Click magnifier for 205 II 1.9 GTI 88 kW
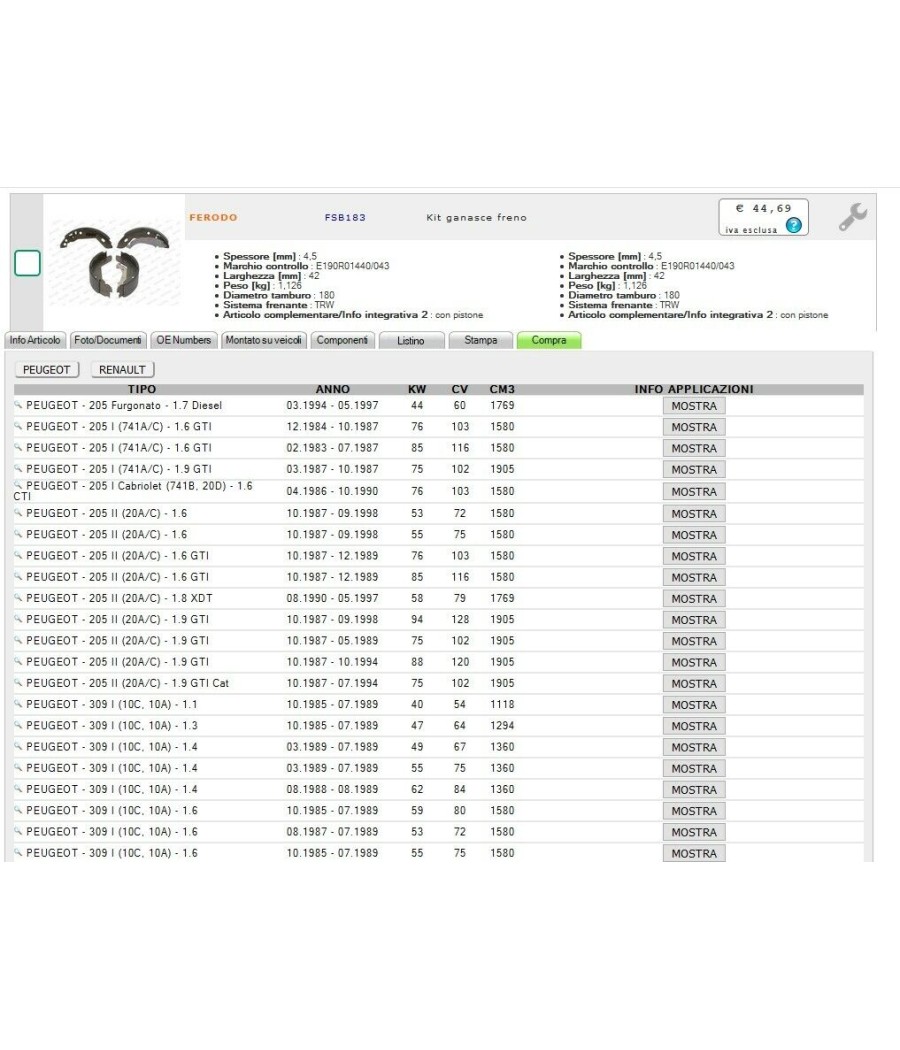900x1050 pixels. pos(18,662)
